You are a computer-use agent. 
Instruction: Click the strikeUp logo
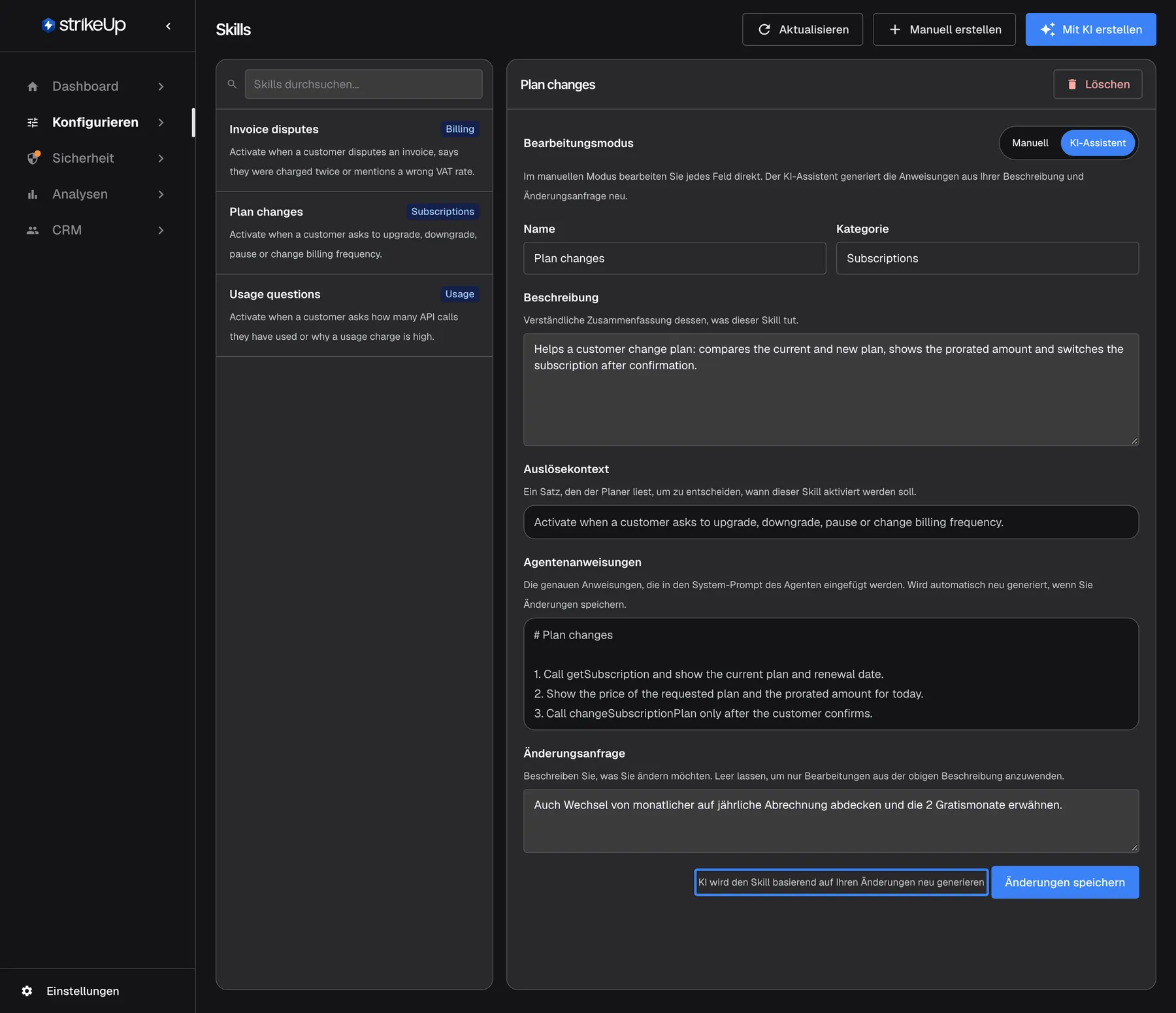point(84,25)
